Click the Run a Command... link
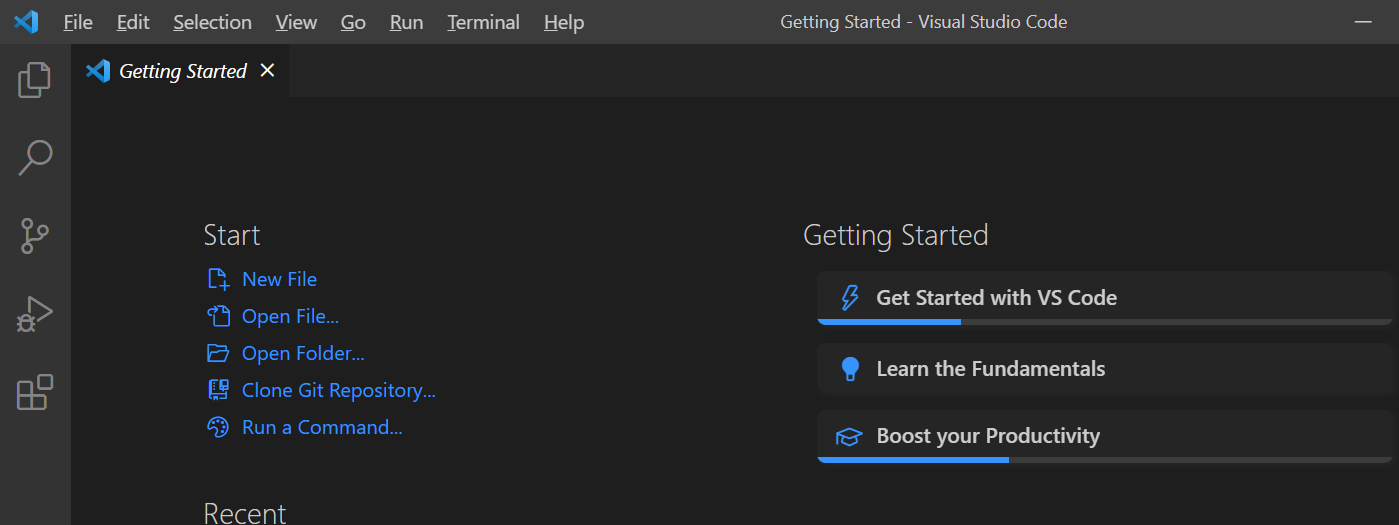The height and width of the screenshot is (525, 1399). click(322, 428)
